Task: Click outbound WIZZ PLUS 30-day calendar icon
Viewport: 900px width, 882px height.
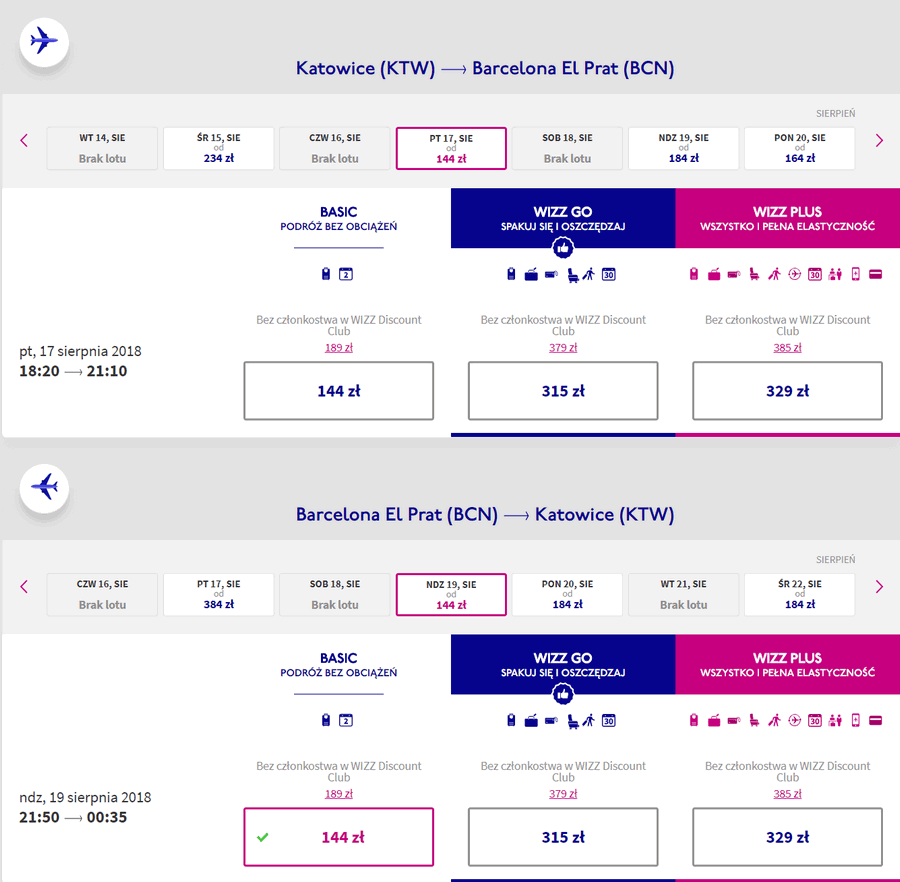Action: 814,274
